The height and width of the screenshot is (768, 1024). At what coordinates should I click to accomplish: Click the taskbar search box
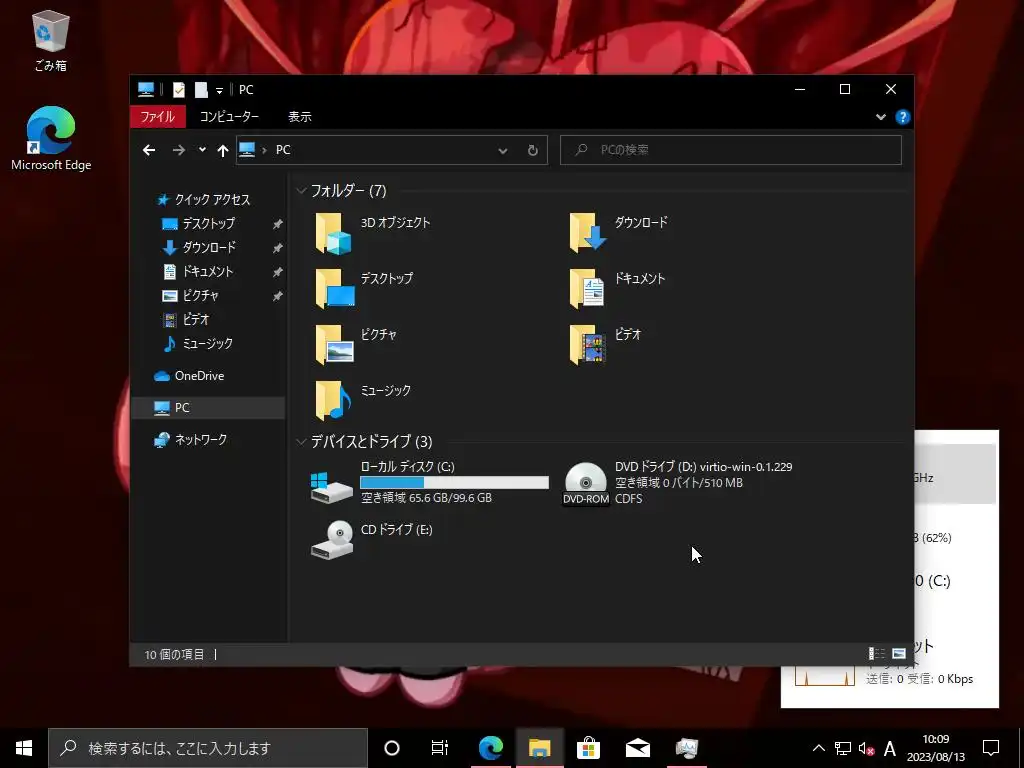click(x=208, y=748)
